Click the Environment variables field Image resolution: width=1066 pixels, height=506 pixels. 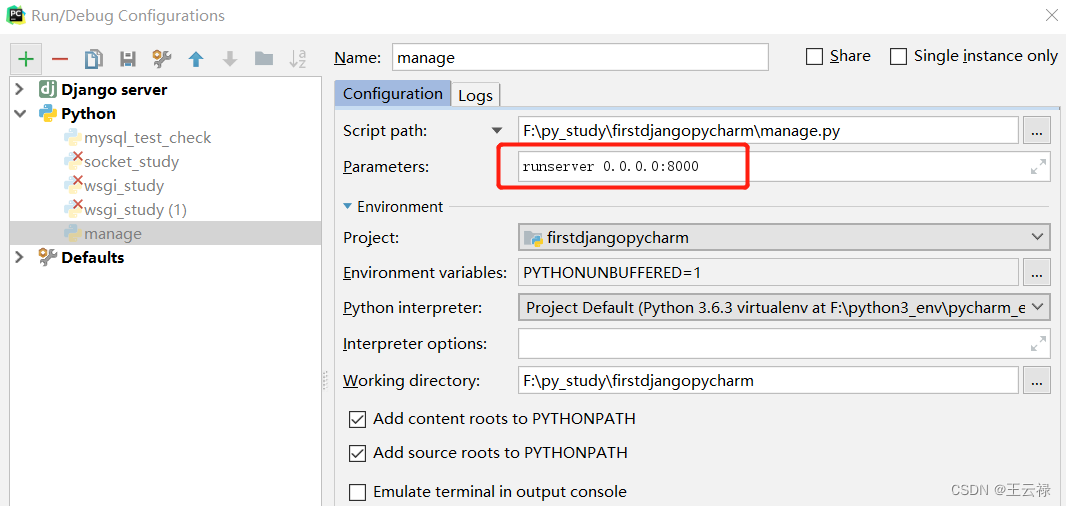768,273
